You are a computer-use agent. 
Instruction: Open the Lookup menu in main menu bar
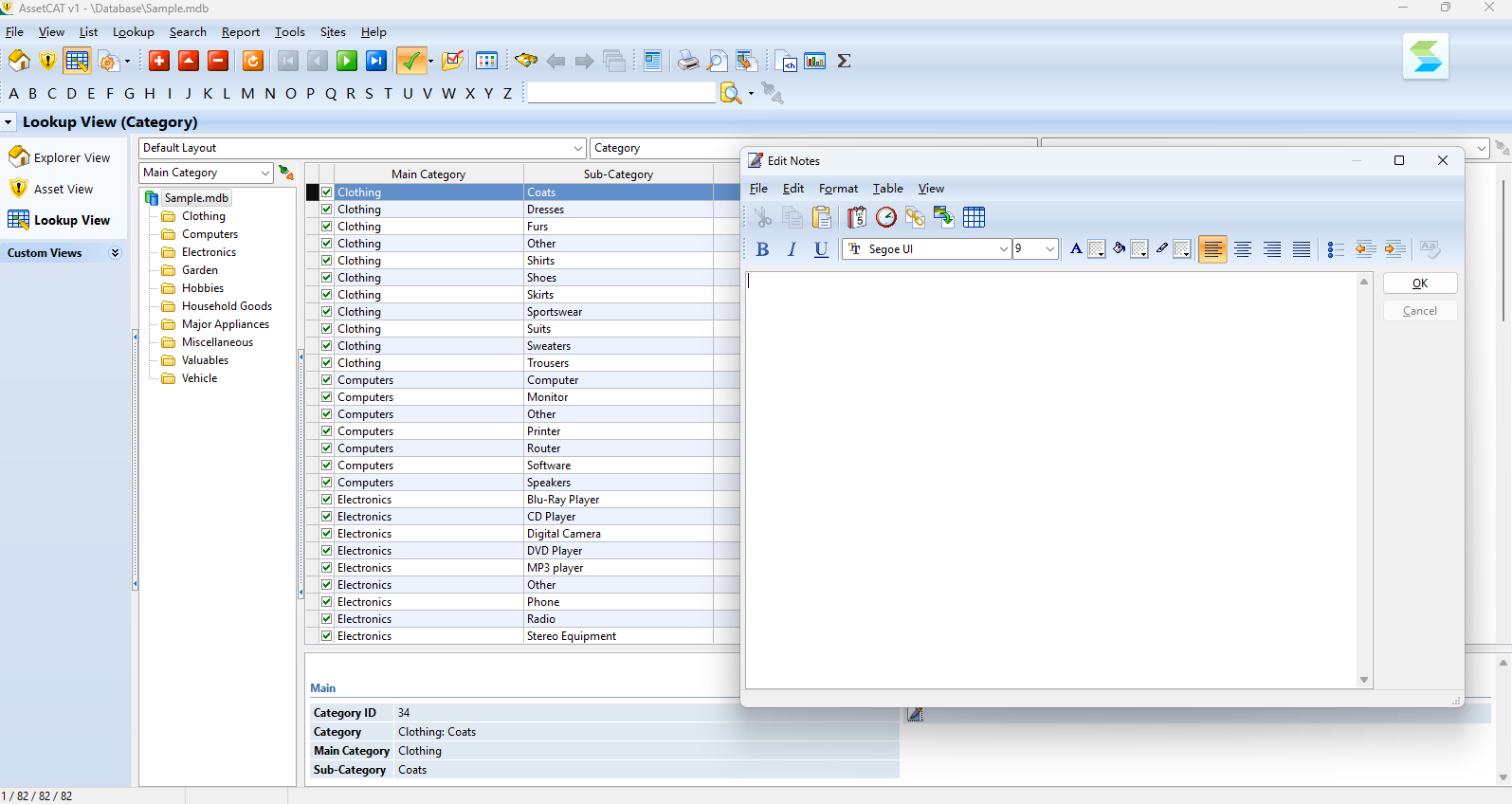[x=134, y=32]
